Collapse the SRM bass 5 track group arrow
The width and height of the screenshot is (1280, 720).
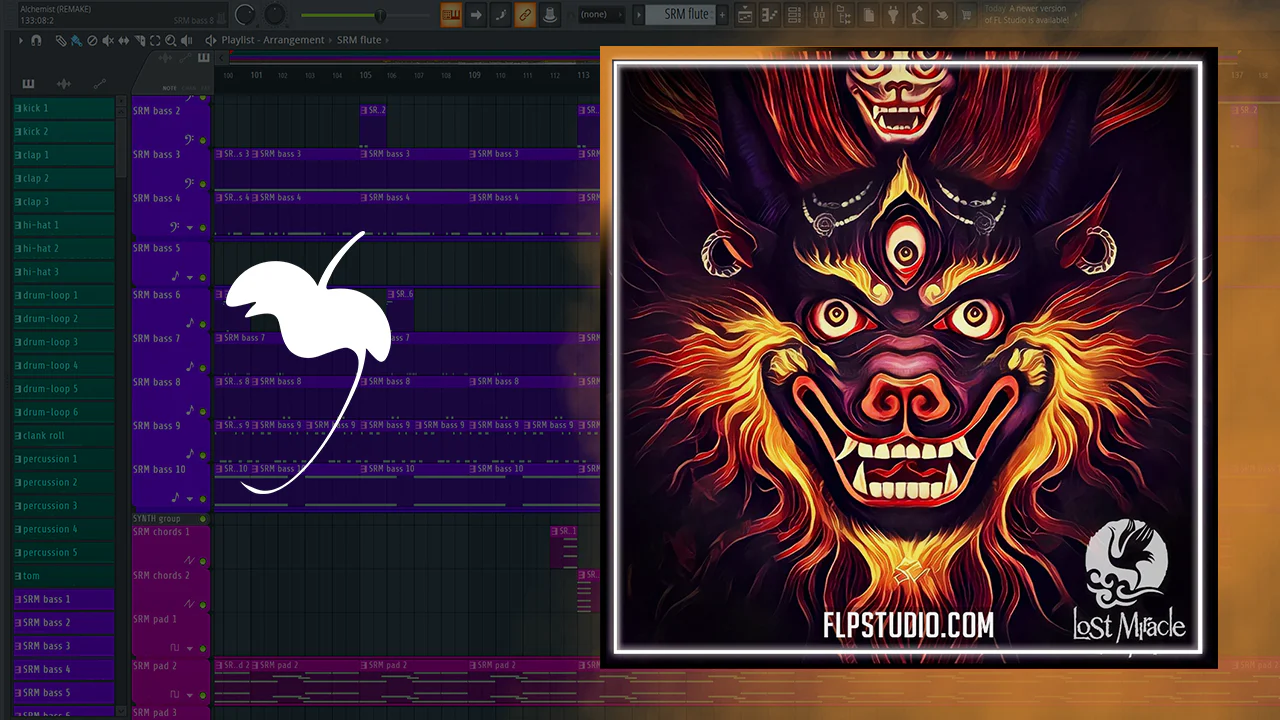pyautogui.click(x=190, y=278)
